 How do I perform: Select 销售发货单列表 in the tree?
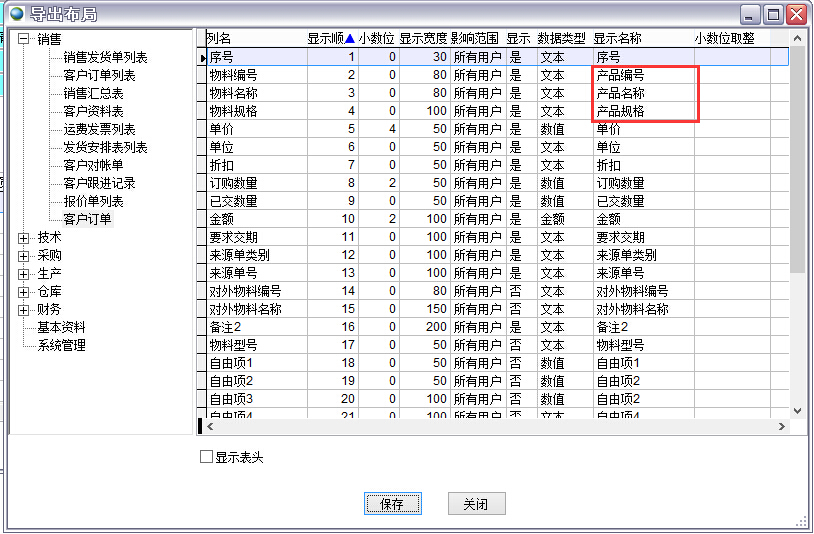click(x=105, y=57)
